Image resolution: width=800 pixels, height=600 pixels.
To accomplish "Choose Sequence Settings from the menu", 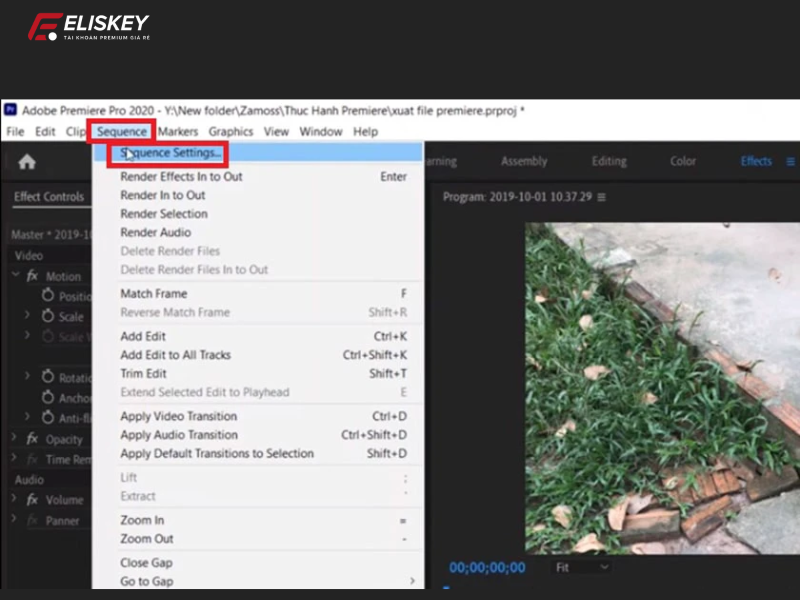I will click(x=171, y=154).
